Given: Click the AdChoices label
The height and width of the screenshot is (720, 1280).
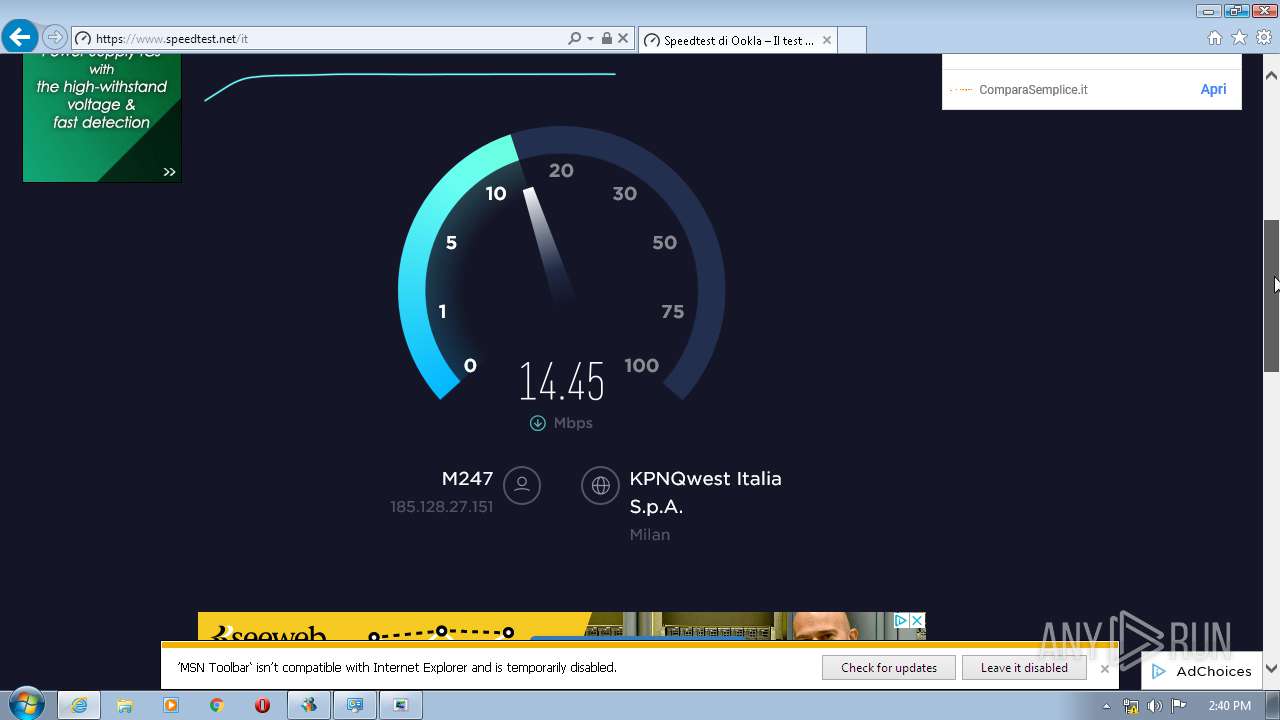Looking at the screenshot, I should click(1213, 672).
